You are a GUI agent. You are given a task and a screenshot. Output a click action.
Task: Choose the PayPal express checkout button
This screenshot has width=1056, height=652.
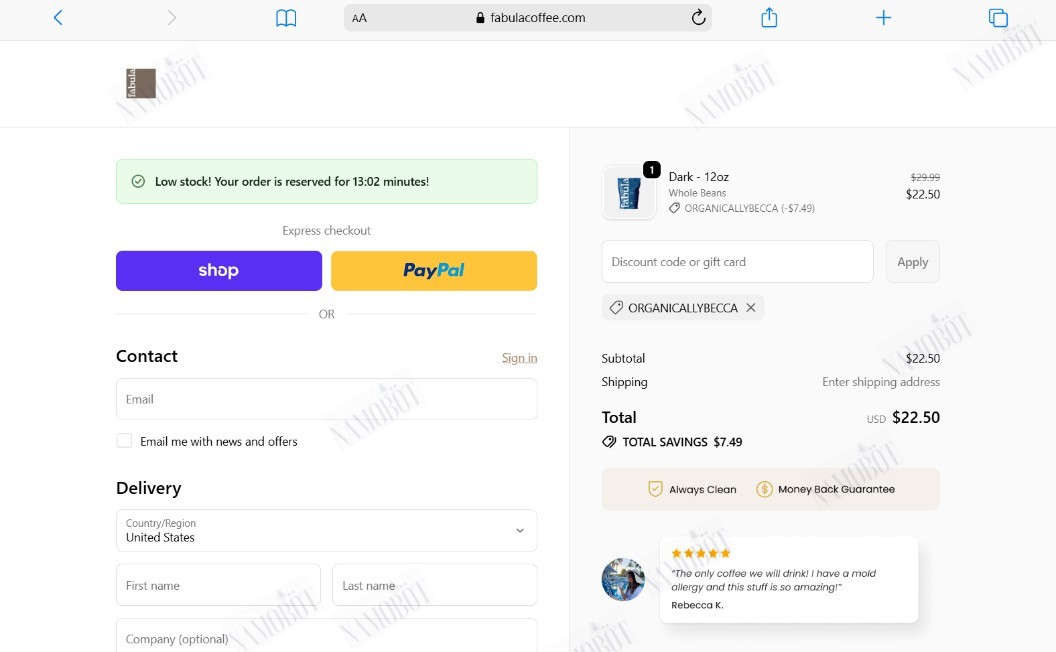coord(434,271)
